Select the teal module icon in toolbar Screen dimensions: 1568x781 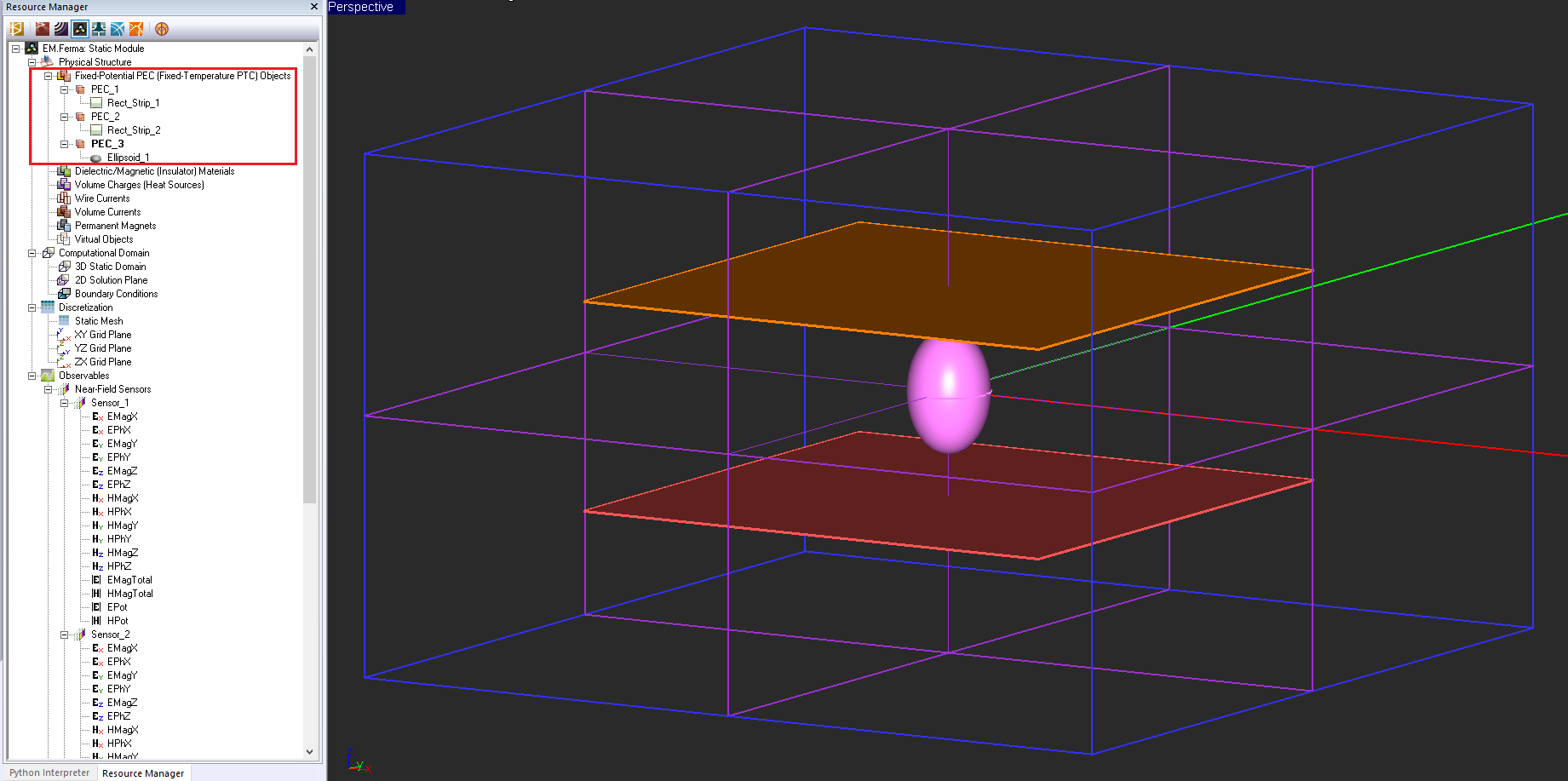point(99,29)
